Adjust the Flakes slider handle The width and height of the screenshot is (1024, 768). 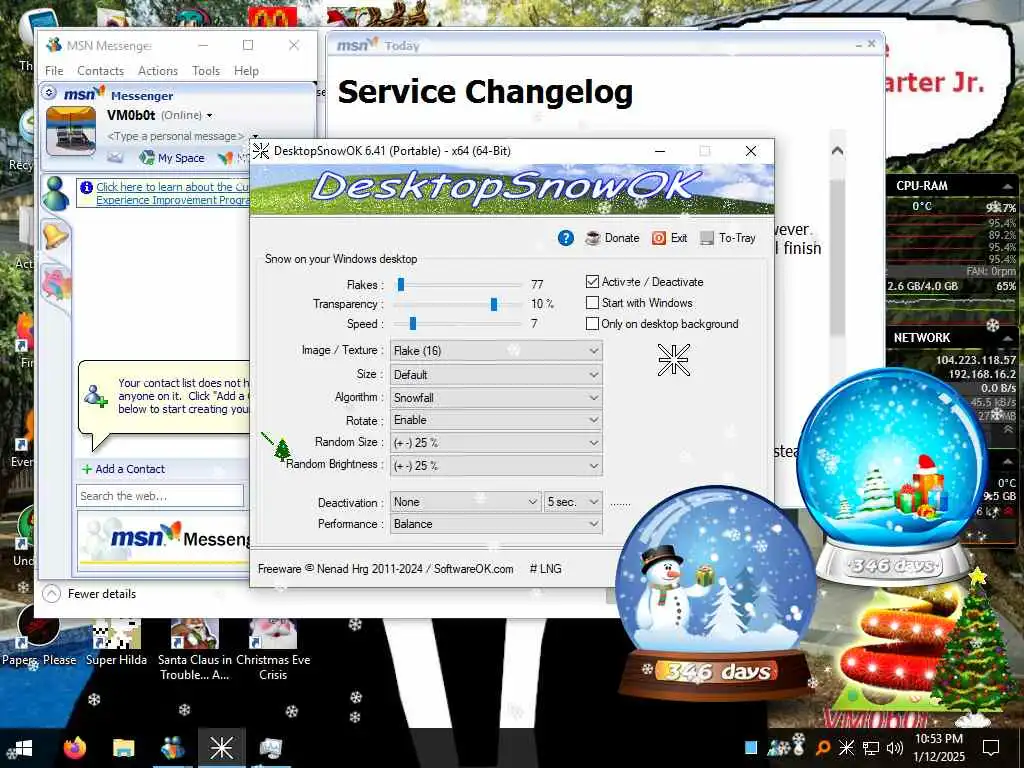pos(401,284)
